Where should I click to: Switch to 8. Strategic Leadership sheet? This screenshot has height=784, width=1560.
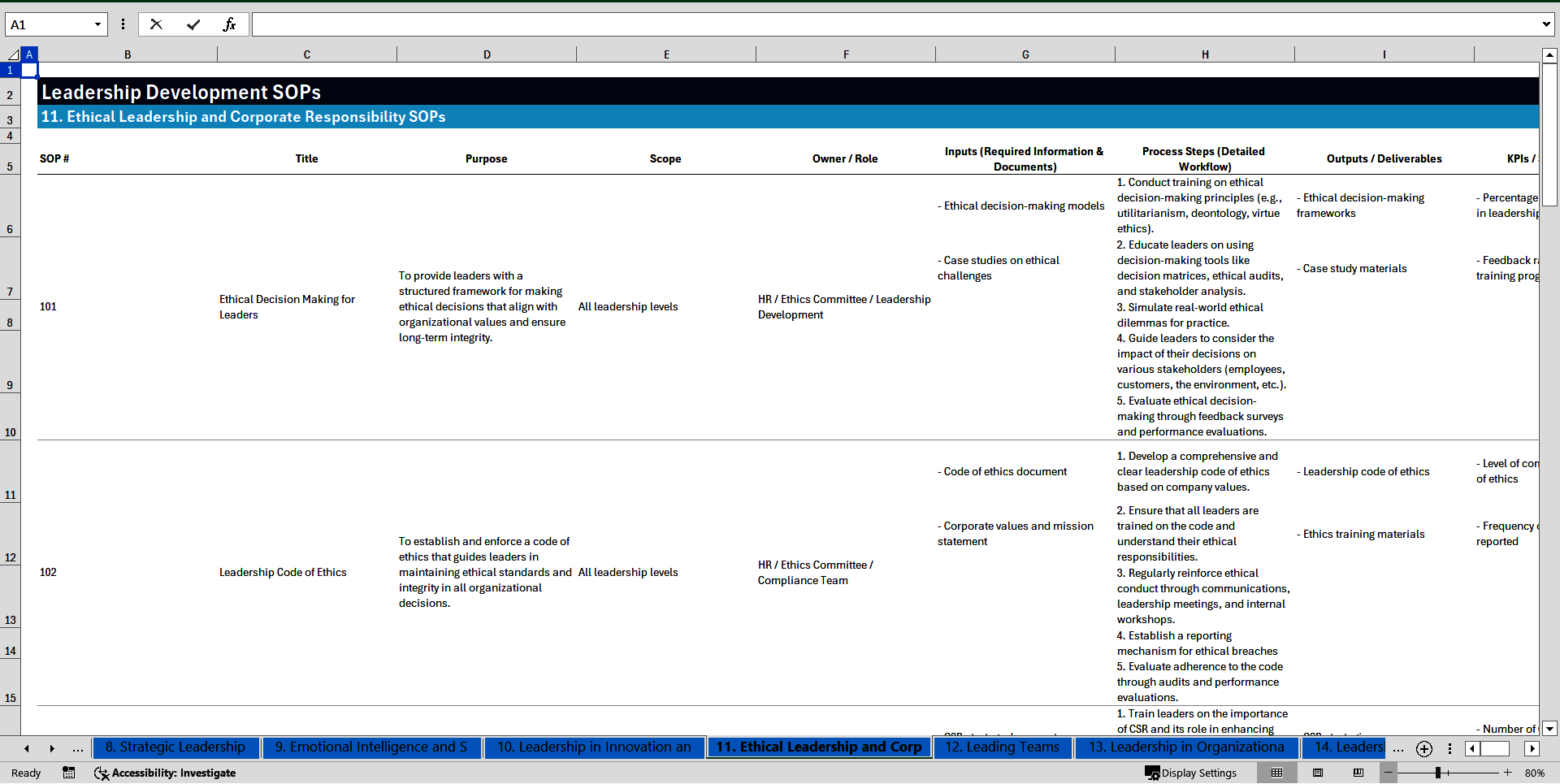pyautogui.click(x=175, y=747)
